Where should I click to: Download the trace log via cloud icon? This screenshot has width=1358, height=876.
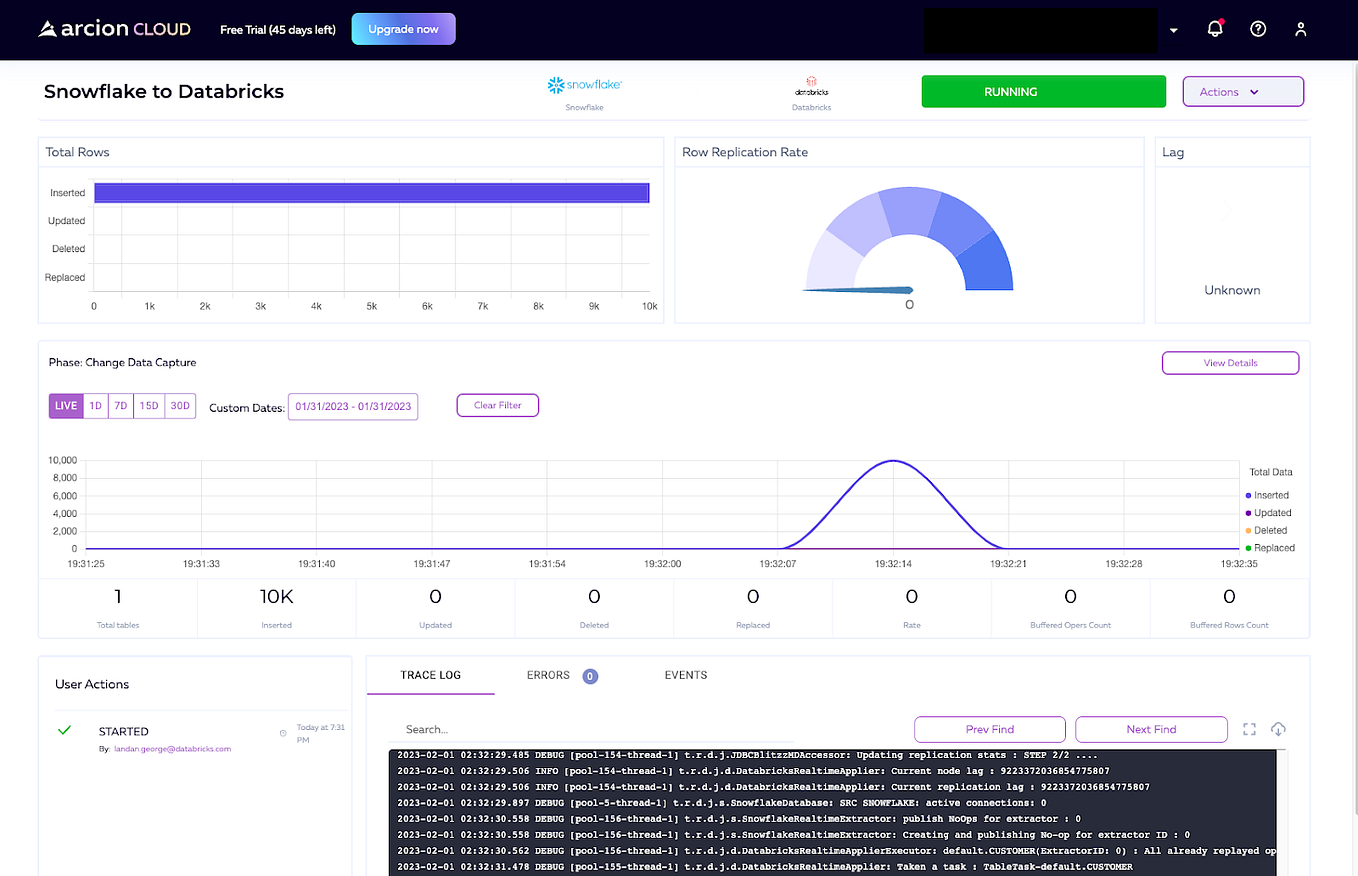[1278, 729]
